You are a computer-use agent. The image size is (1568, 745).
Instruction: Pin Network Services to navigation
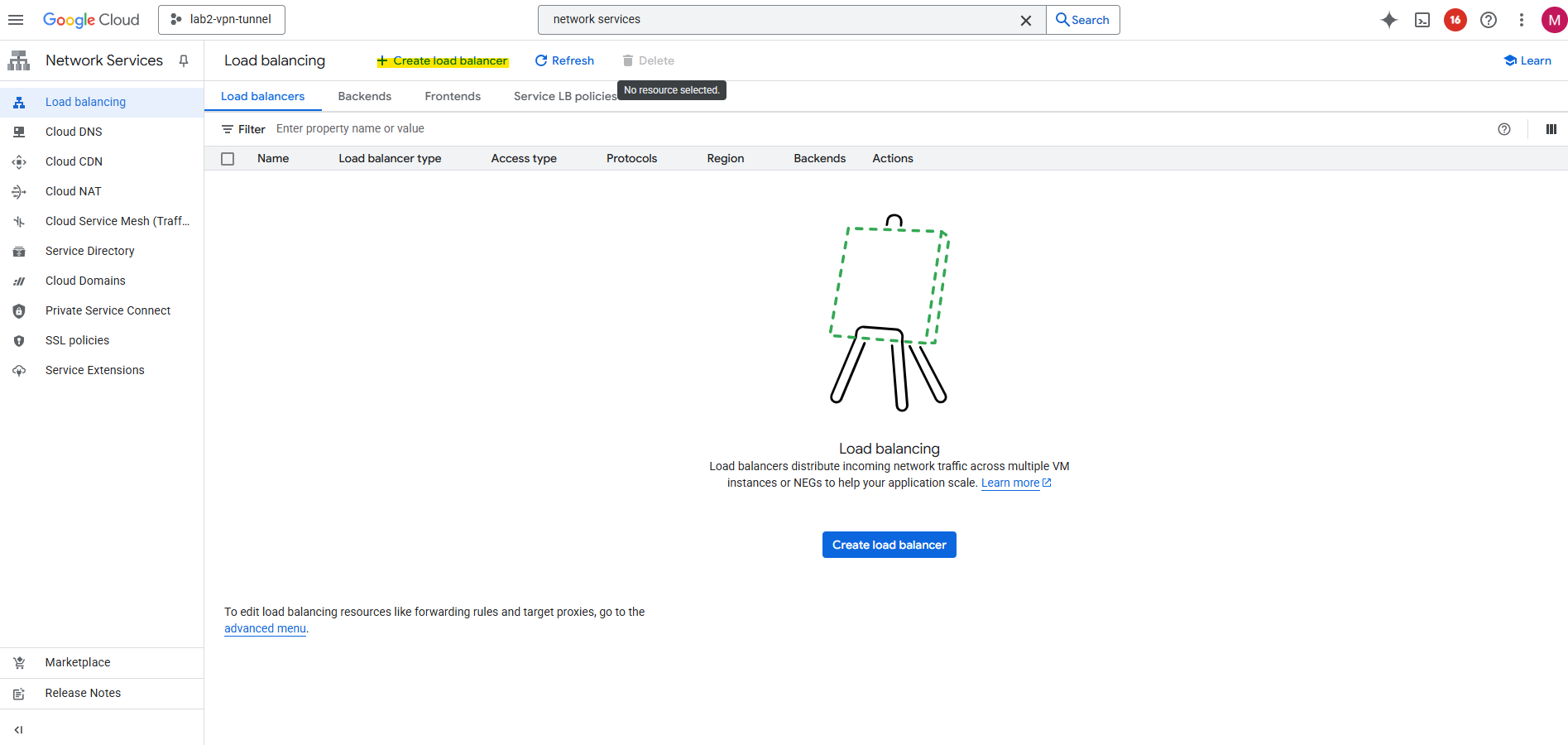(184, 60)
